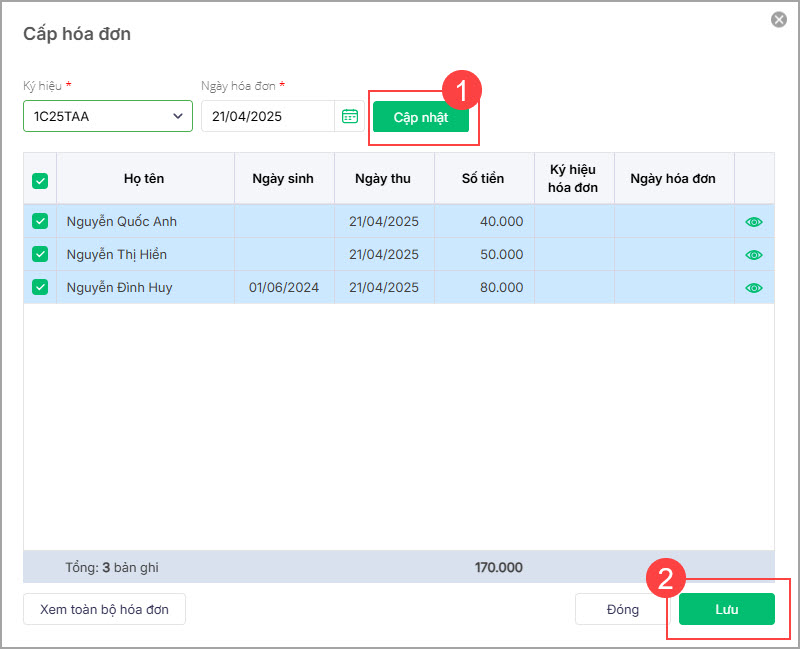Click birth date 01/06/2024 cell
This screenshot has width=800, height=649.
[284, 287]
